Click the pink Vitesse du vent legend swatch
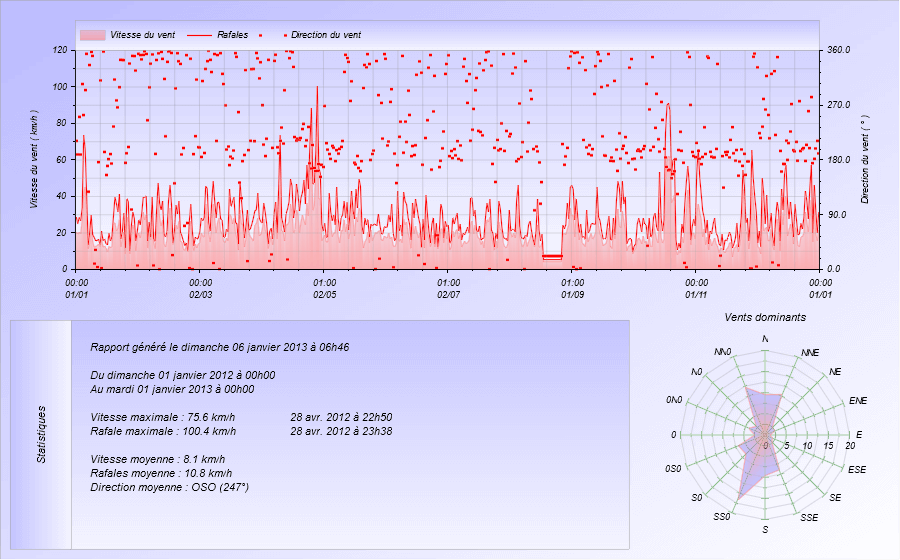The image size is (900, 560). pyautogui.click(x=92, y=35)
